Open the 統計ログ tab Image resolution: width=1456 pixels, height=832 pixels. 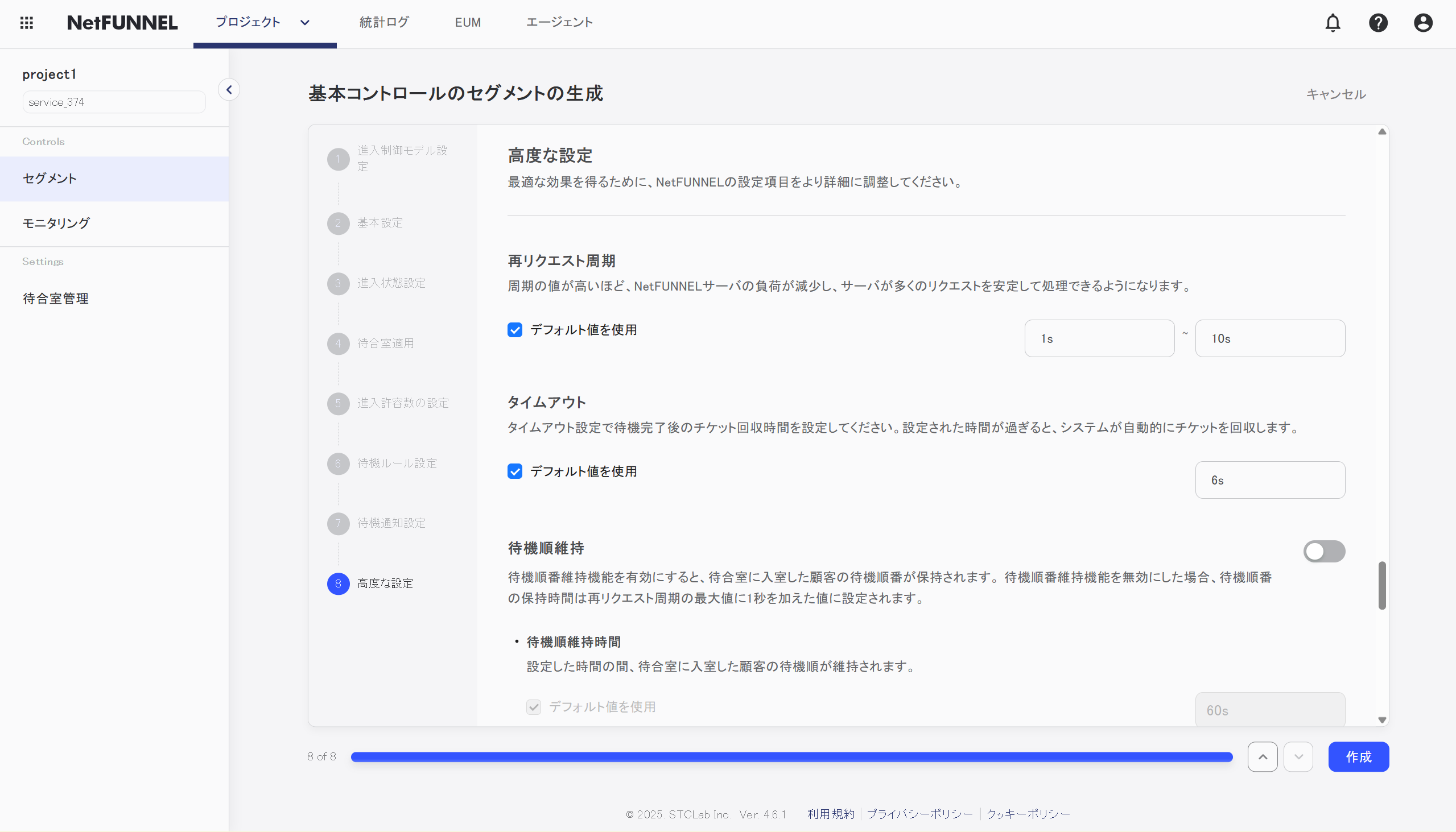pos(383,23)
